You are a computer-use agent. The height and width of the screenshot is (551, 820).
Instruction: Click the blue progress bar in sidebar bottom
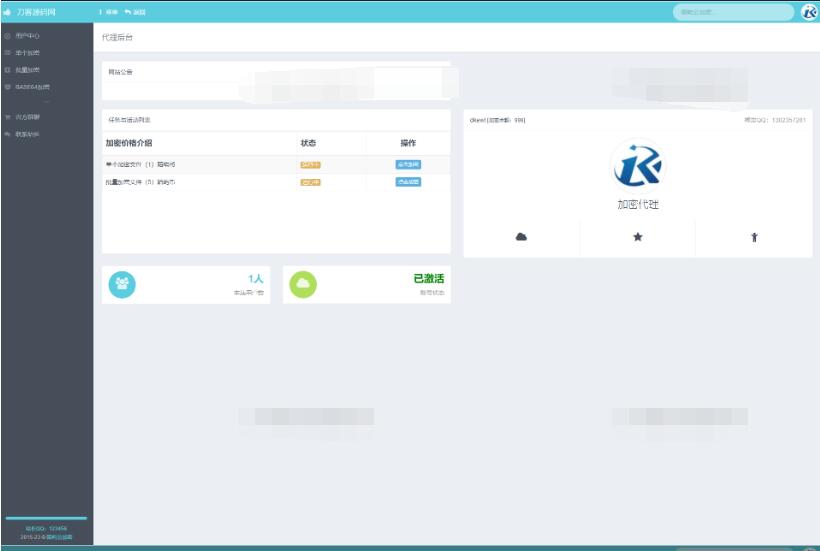[x=46, y=518]
